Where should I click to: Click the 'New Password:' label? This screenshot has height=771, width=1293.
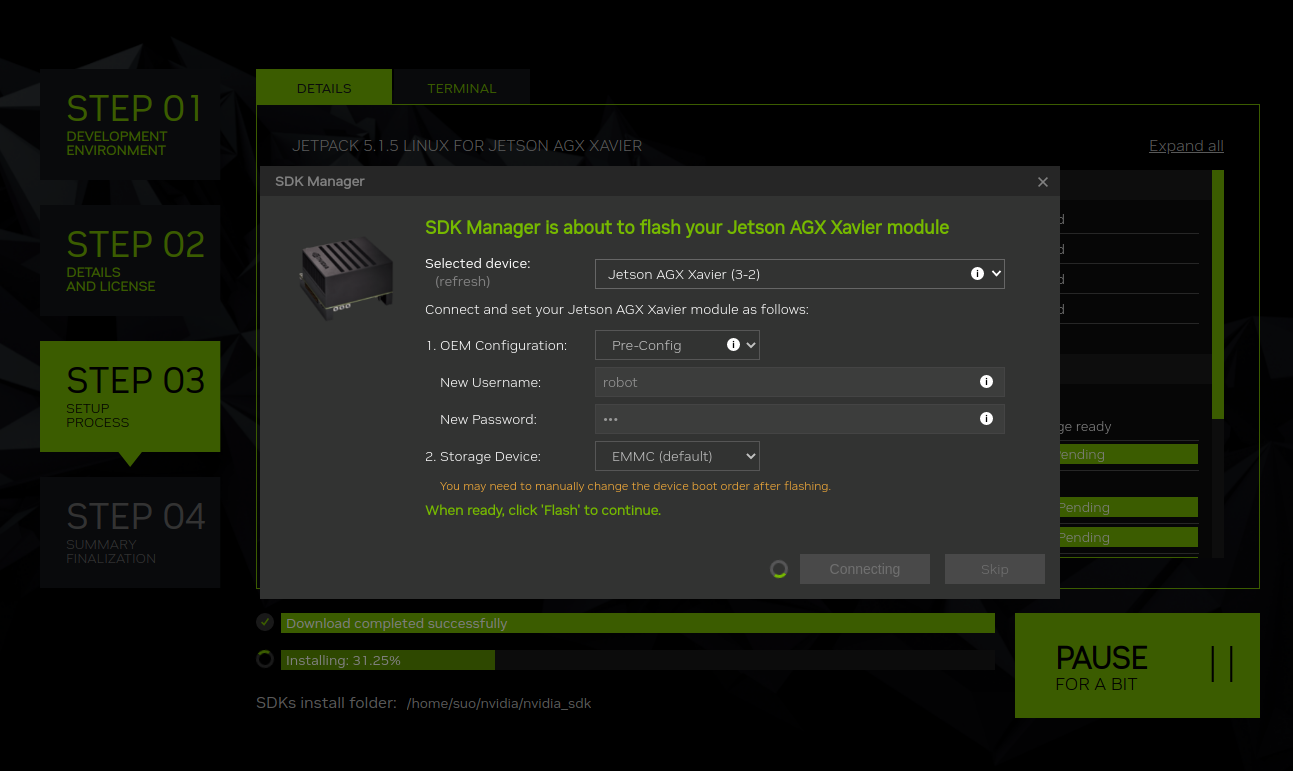(488, 419)
